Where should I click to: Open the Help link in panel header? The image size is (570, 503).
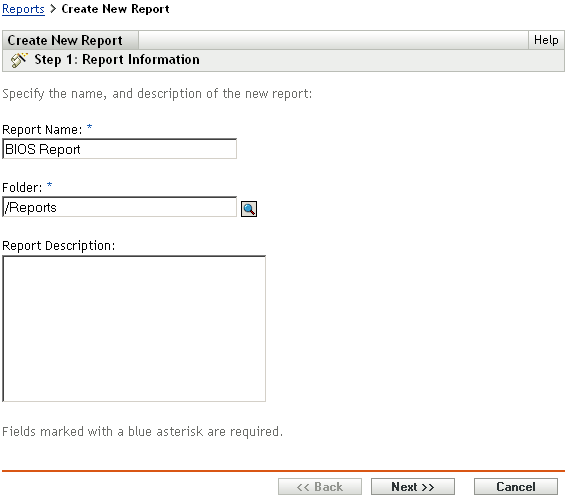tap(546, 40)
